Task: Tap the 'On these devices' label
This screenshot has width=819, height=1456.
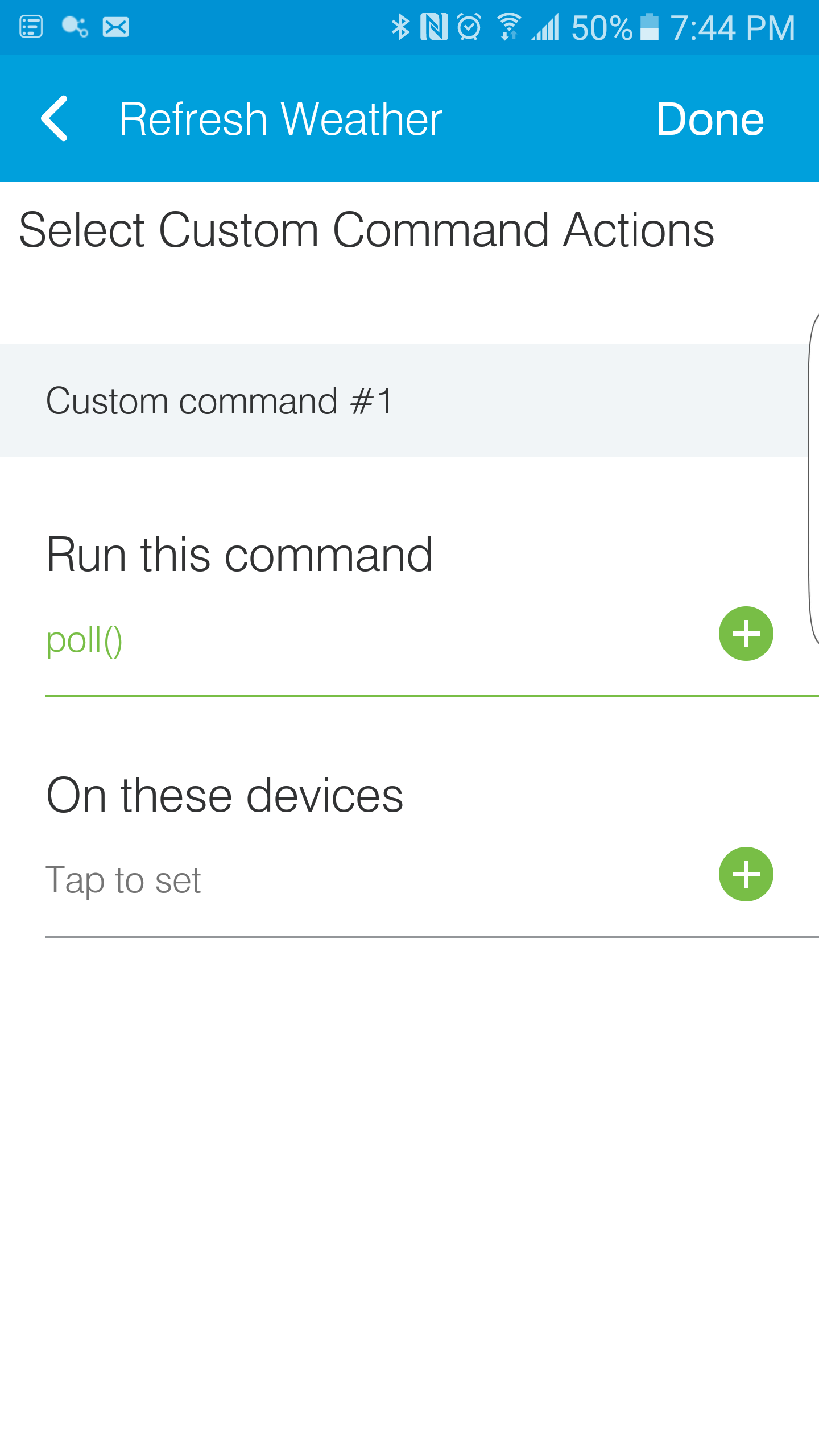Action: pos(225,795)
